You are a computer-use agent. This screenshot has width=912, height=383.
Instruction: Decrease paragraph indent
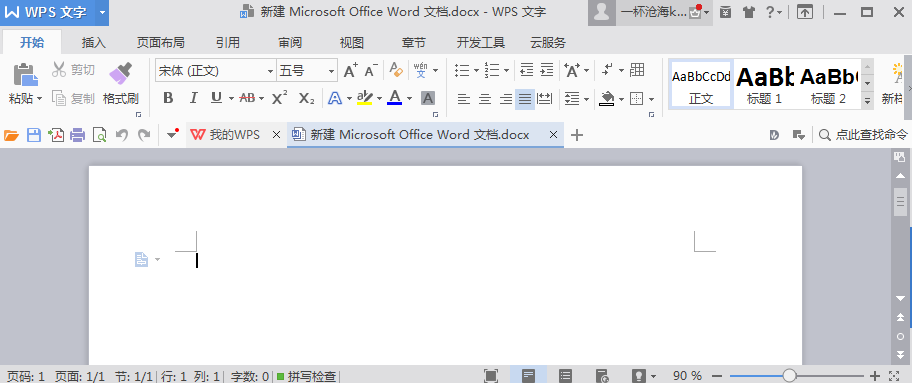(526, 70)
